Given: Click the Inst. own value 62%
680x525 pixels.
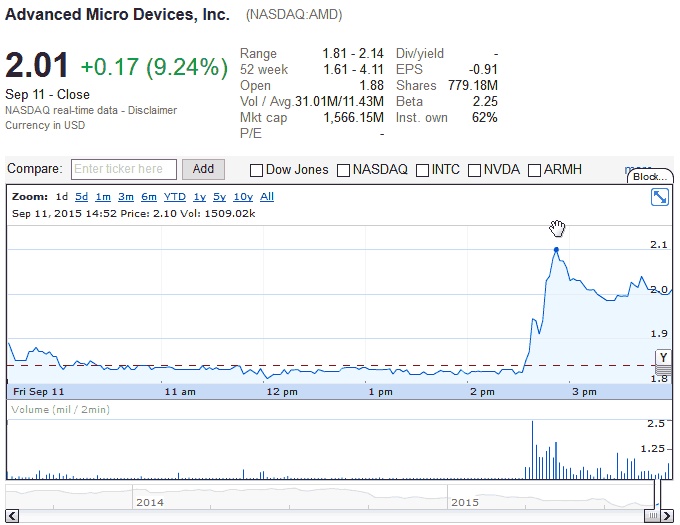Looking at the screenshot, I should (484, 117).
